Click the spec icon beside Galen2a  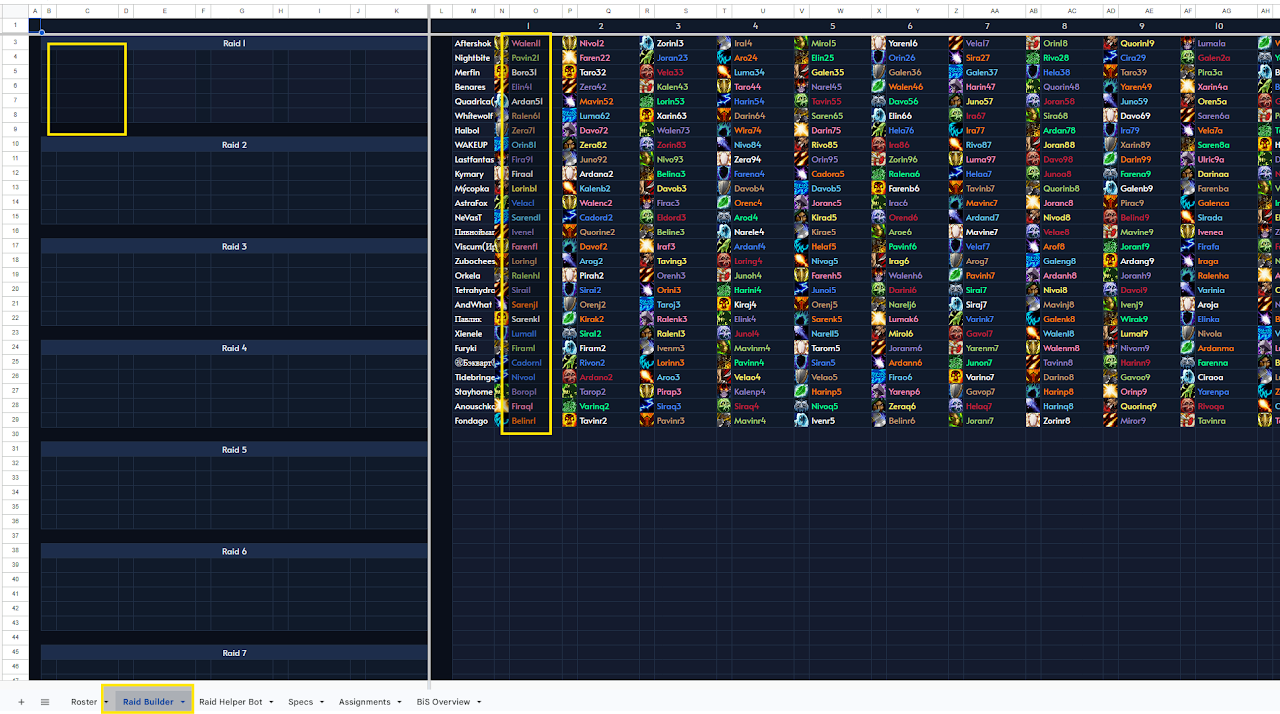pos(1187,58)
